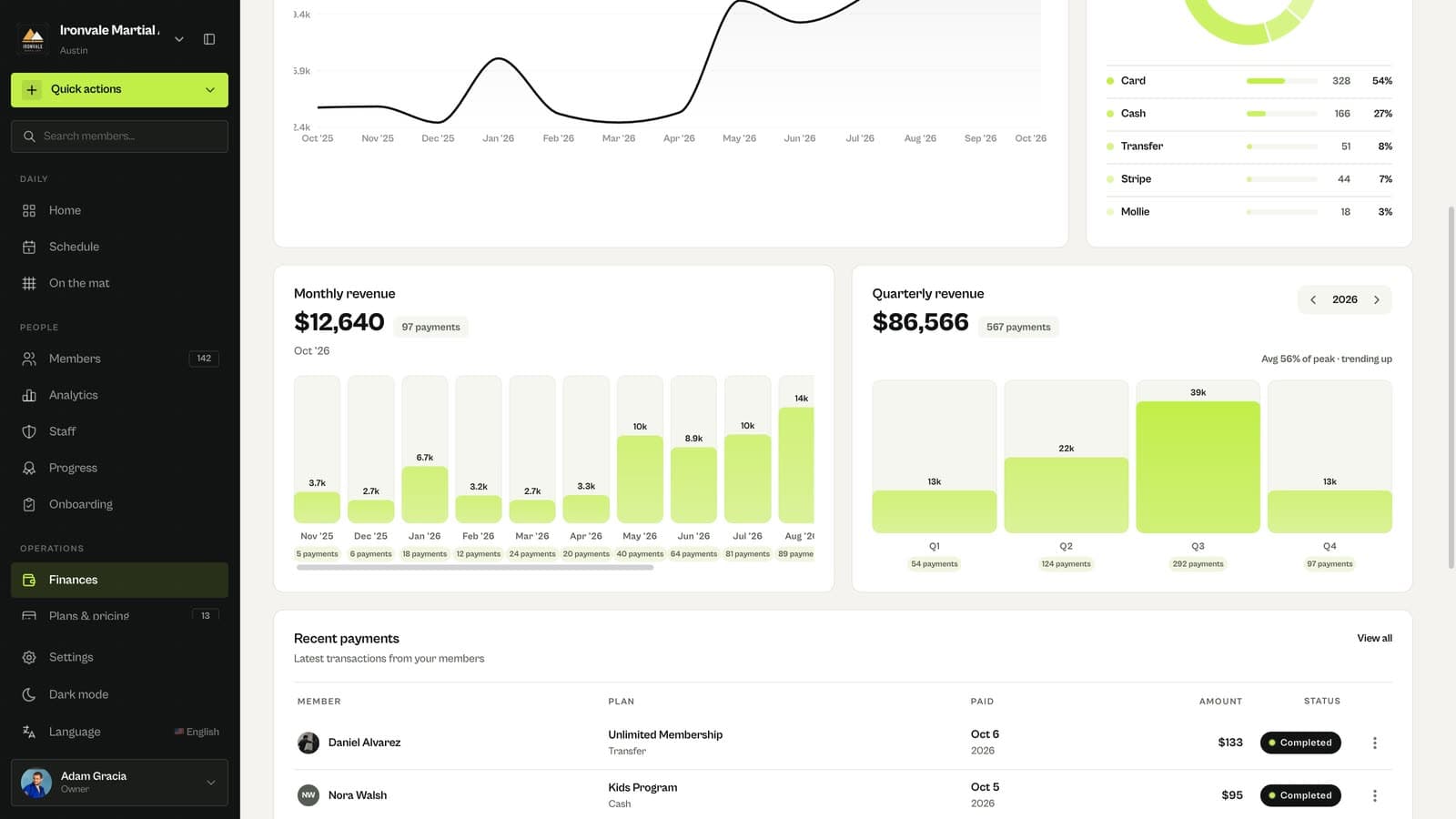Click the Card payment method progress bar
The image size is (1456, 819).
click(x=1281, y=81)
